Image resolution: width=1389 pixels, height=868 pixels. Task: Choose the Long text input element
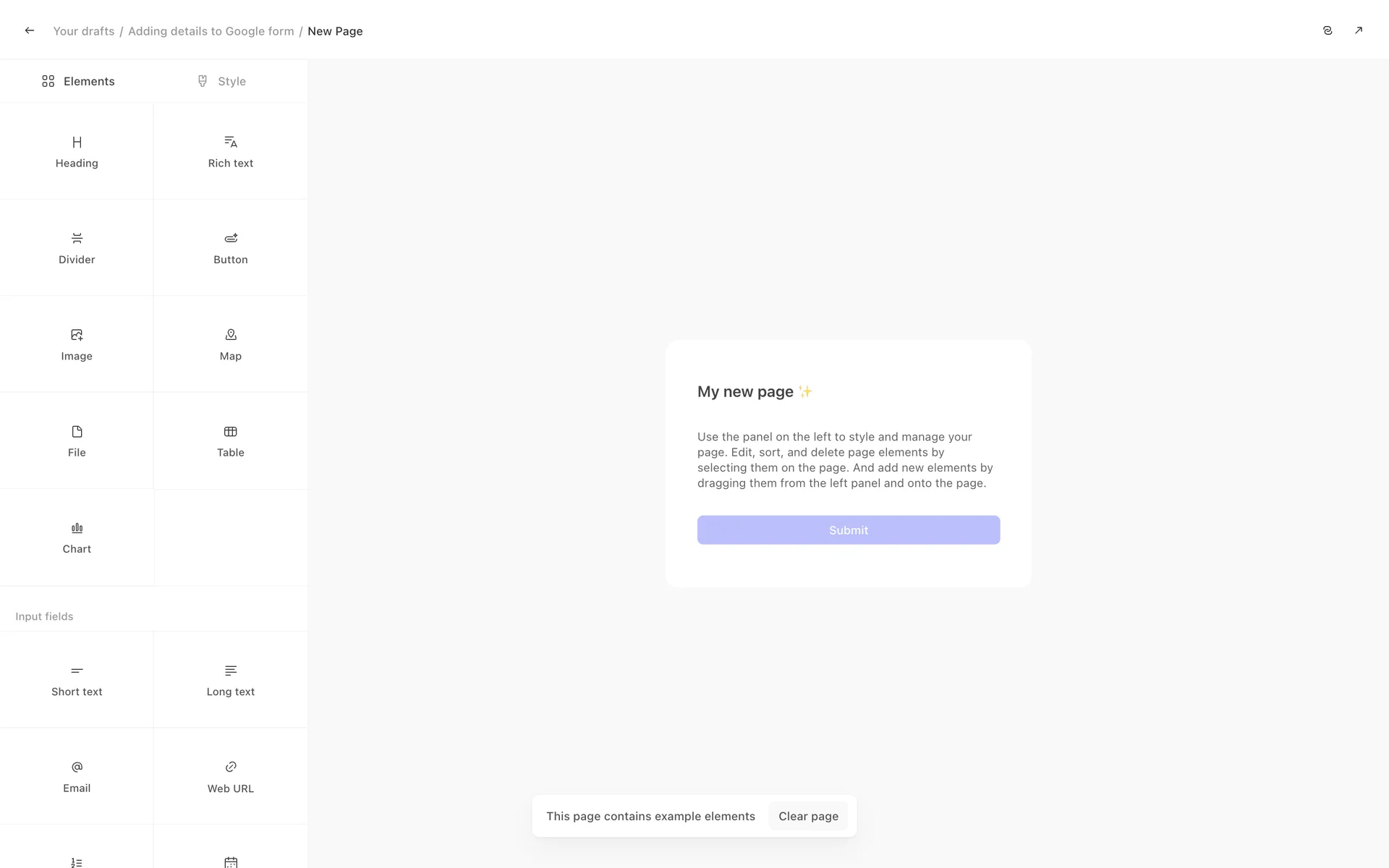230,680
